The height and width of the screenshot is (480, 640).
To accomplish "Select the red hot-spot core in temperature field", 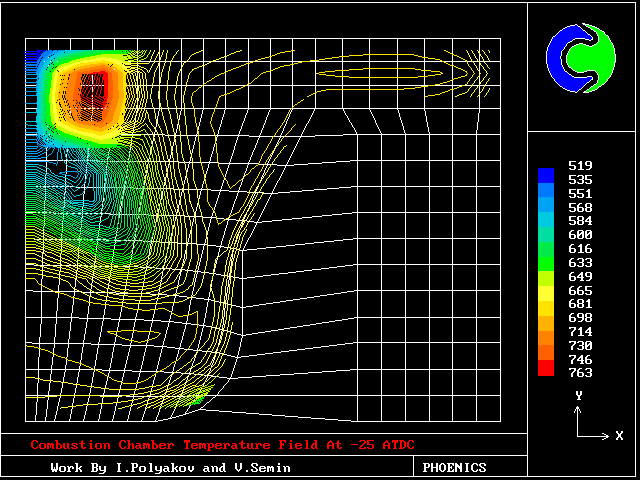I will click(x=92, y=88).
